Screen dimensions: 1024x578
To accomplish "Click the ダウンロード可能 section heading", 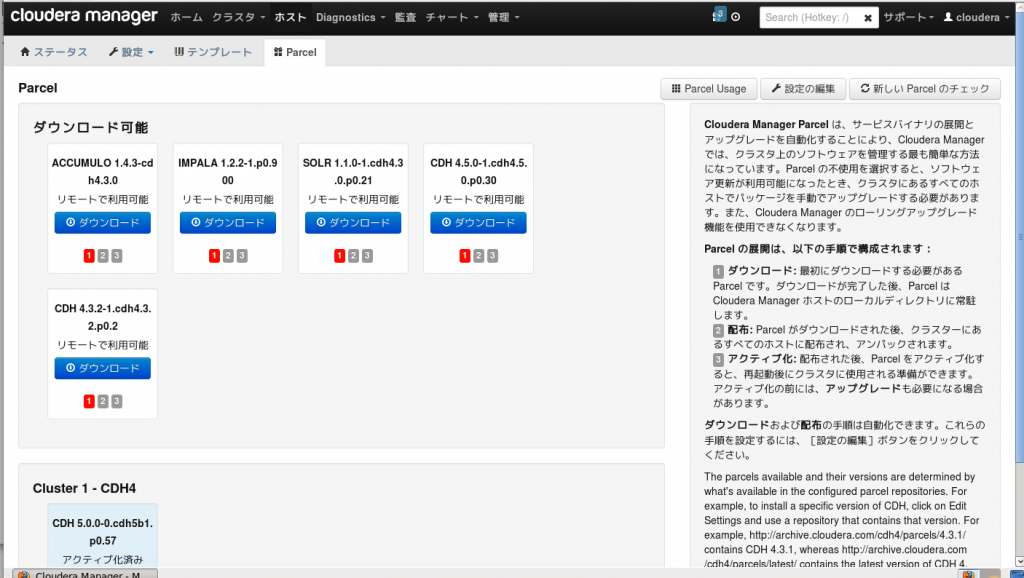I will click(91, 127).
